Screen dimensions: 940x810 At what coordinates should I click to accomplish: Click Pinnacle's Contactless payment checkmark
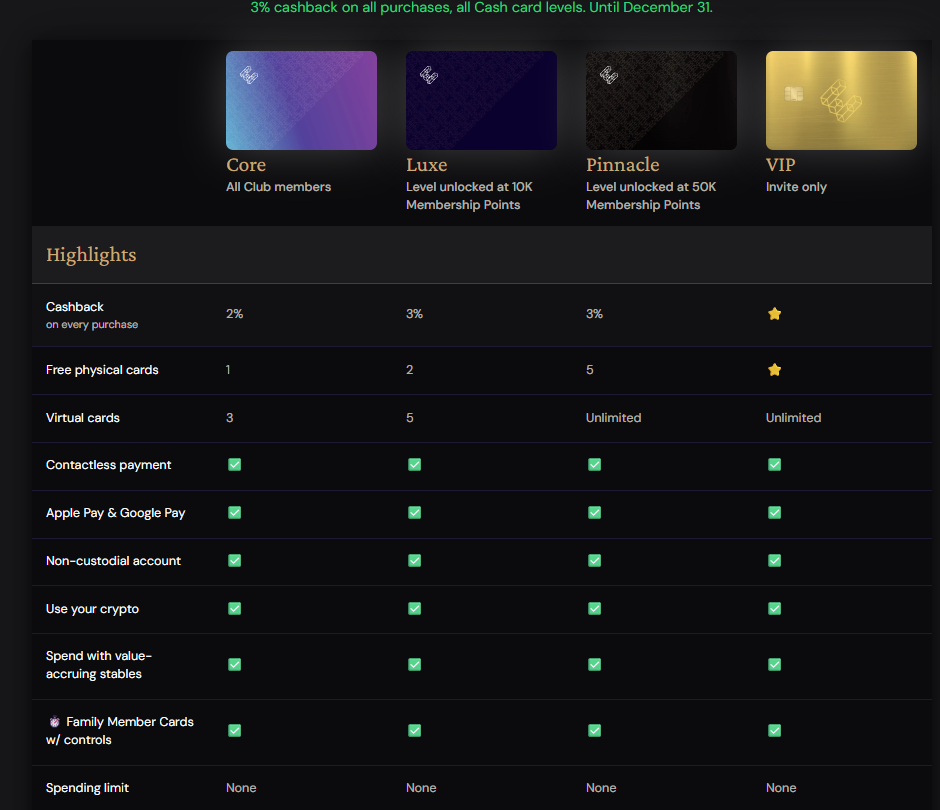click(x=594, y=465)
